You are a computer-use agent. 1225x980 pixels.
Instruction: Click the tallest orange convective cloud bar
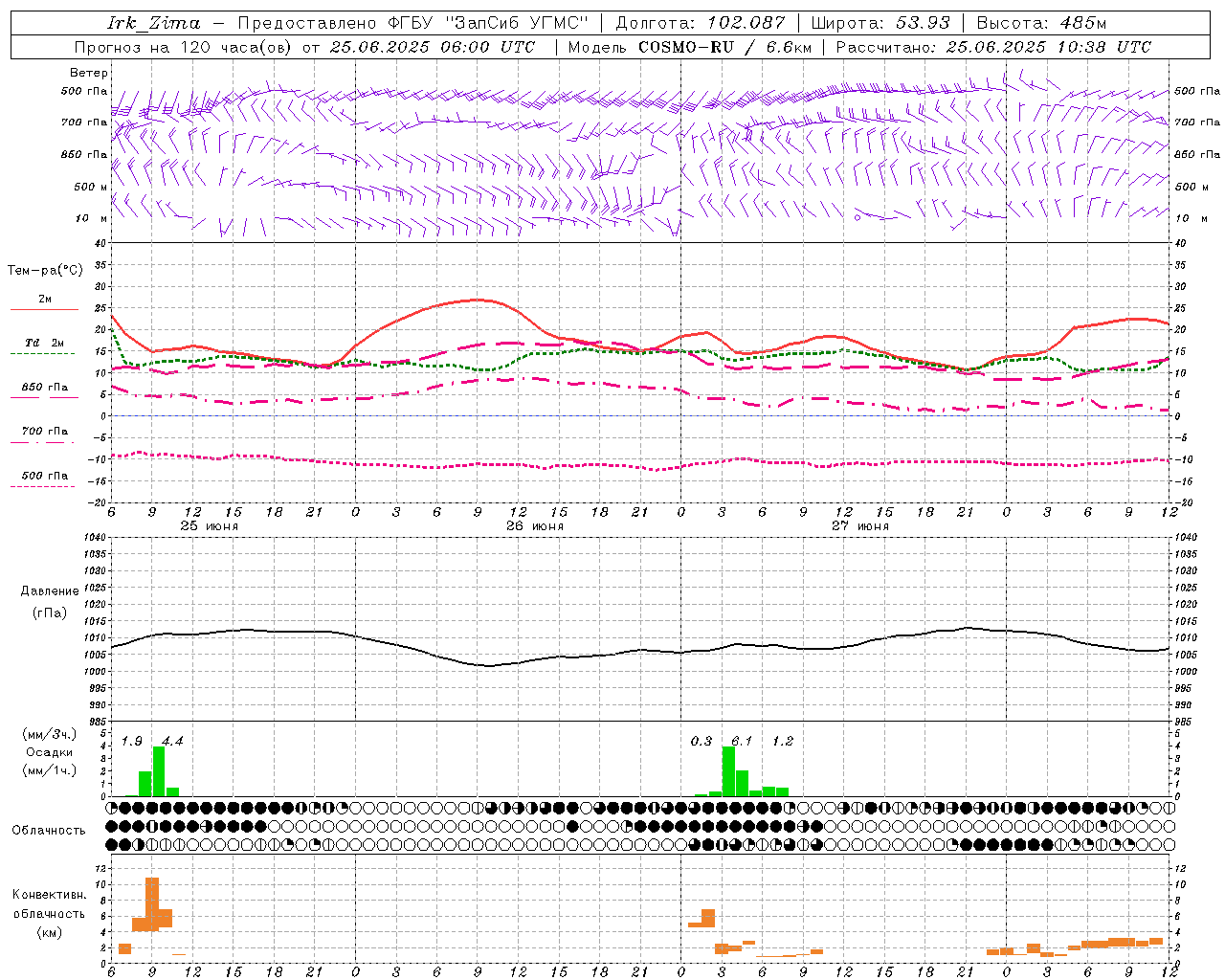[152, 904]
